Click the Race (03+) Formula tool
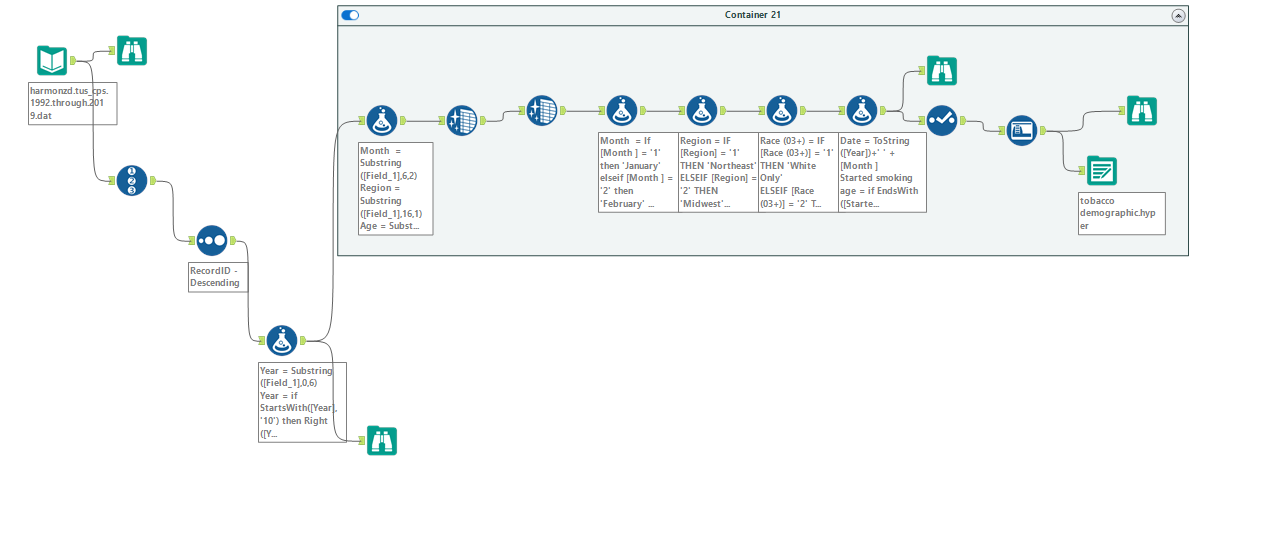Viewport: 1288px width, 553px height. (782, 111)
